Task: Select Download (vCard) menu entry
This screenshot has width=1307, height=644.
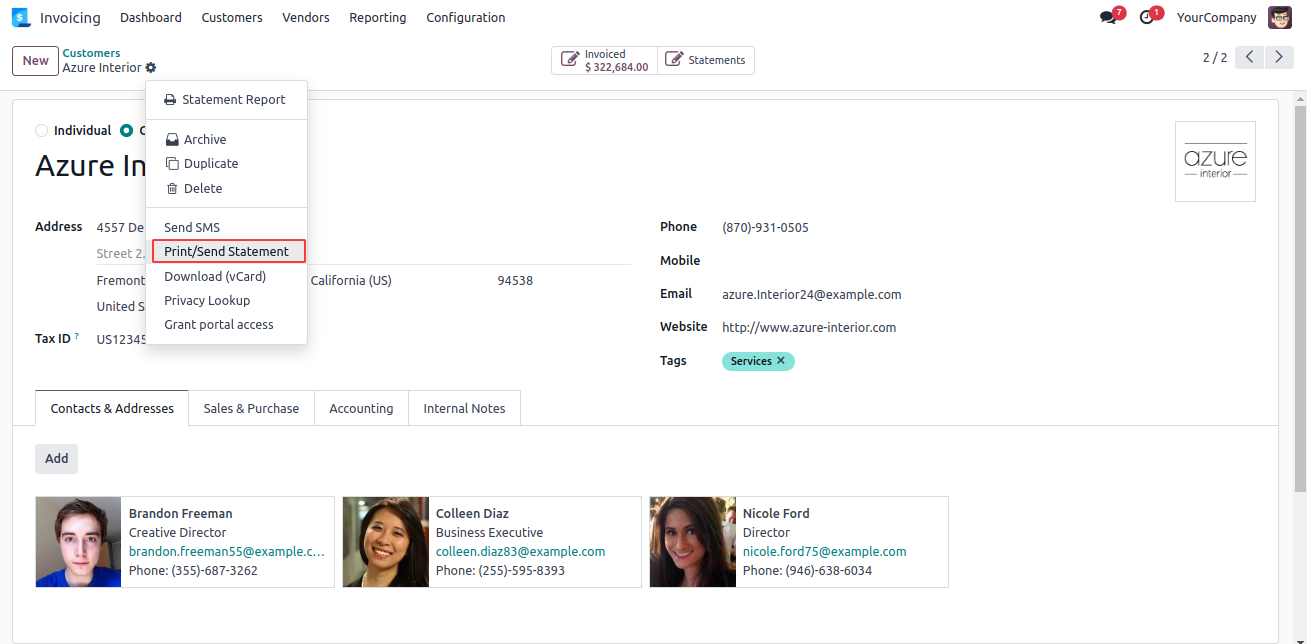Action: [x=226, y=277]
